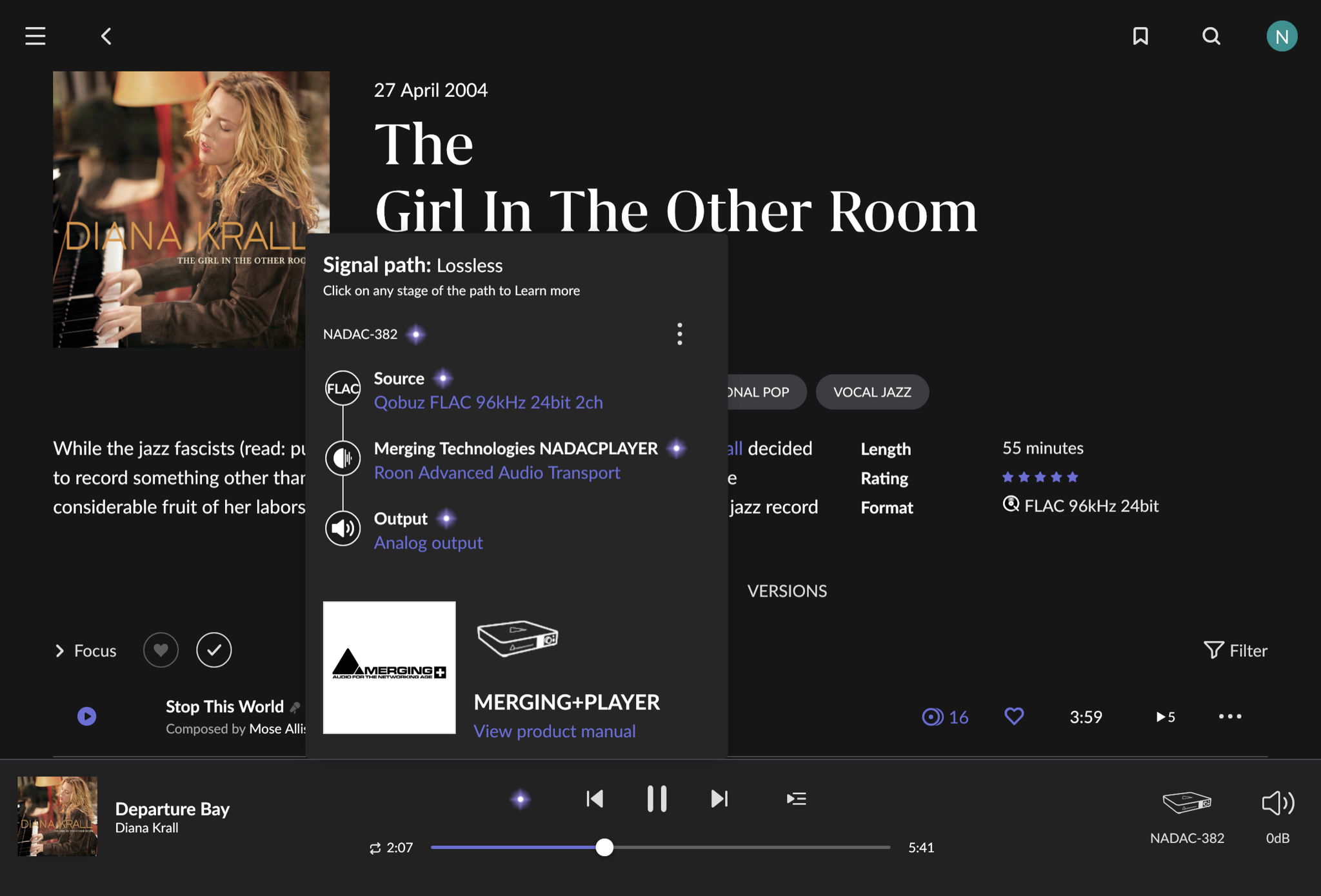Toggle favorite heart on the album
The height and width of the screenshot is (896, 1321).
tap(161, 650)
